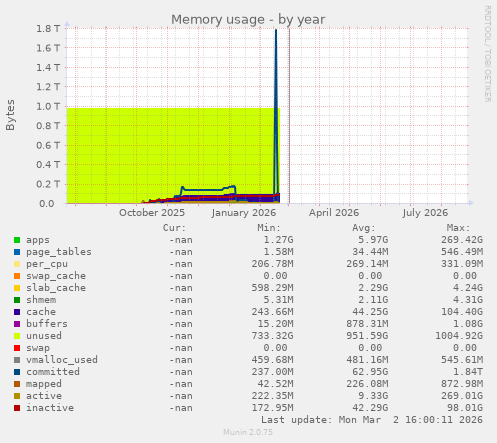497x443 pixels.
Task: Select the 'committed' legend label
Action: pyautogui.click(x=53, y=372)
